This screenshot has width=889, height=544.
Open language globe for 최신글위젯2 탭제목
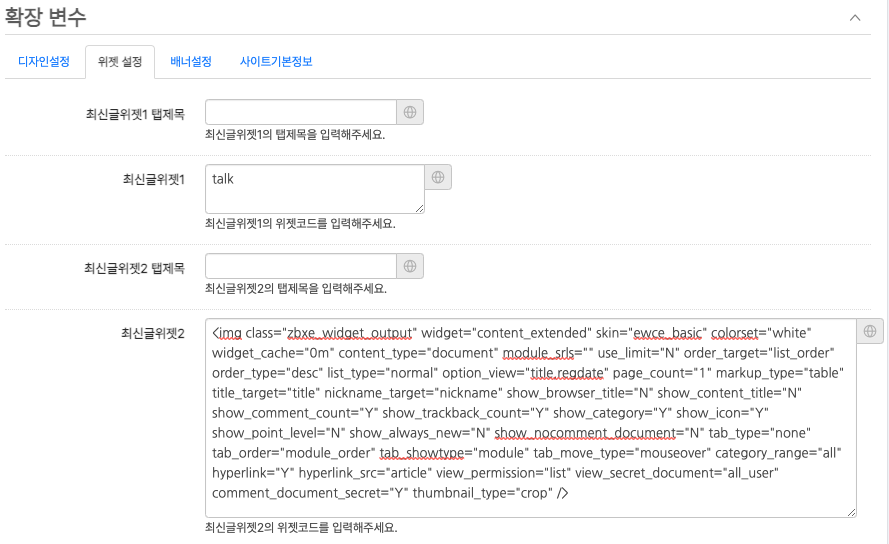click(x=410, y=266)
